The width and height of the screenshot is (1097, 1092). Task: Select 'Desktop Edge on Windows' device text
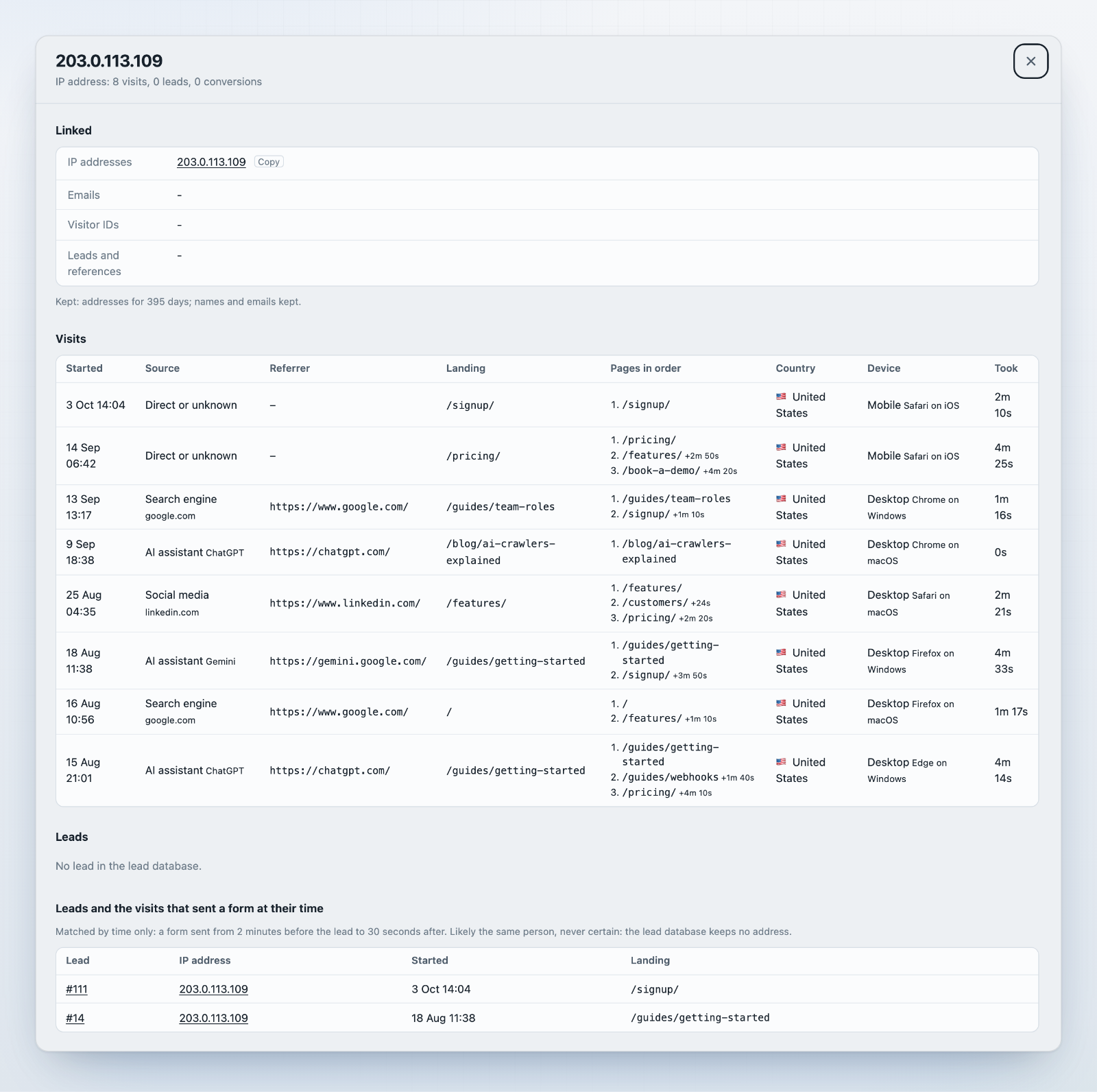(x=906, y=770)
